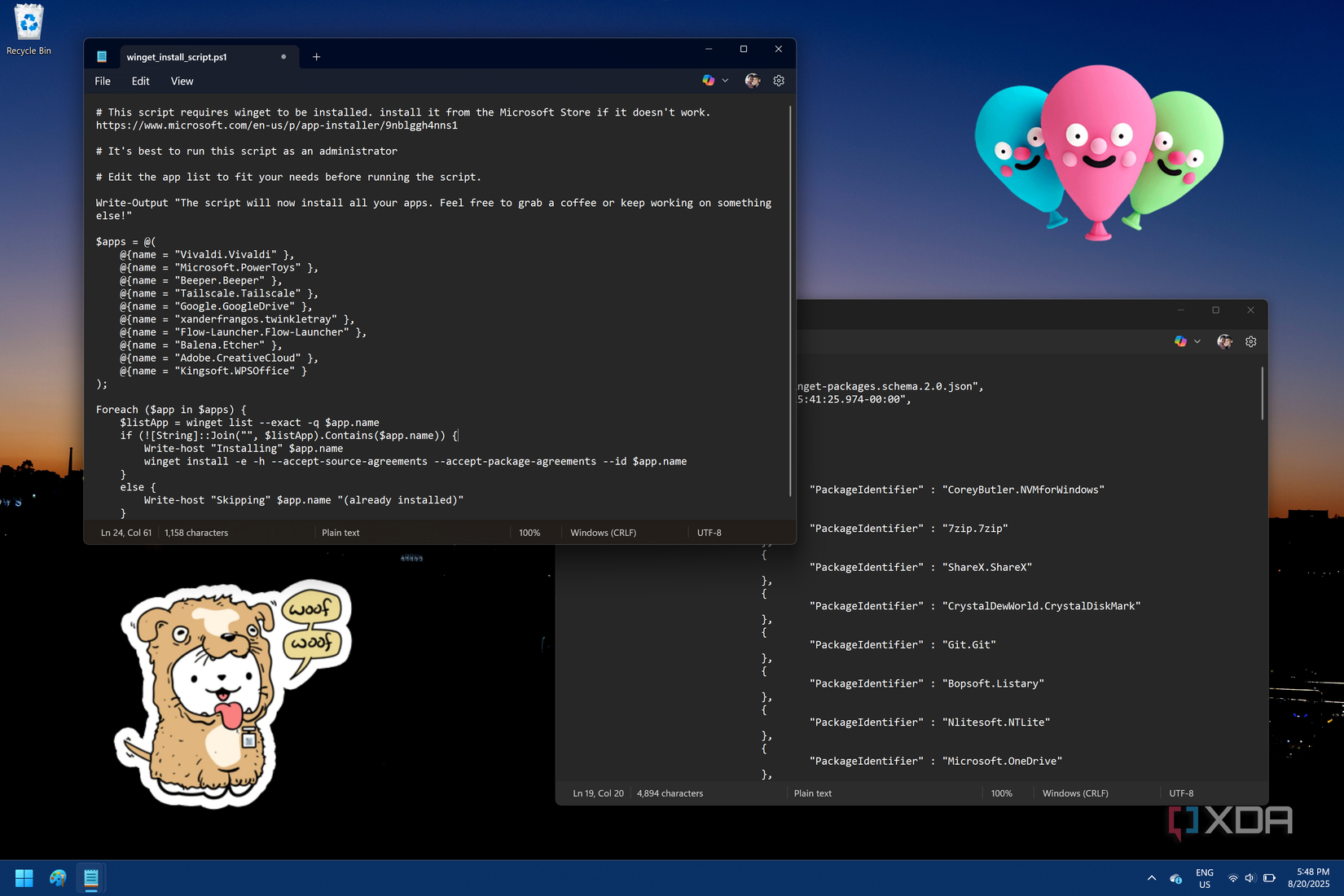Add a new Notepad tab

pos(316,57)
